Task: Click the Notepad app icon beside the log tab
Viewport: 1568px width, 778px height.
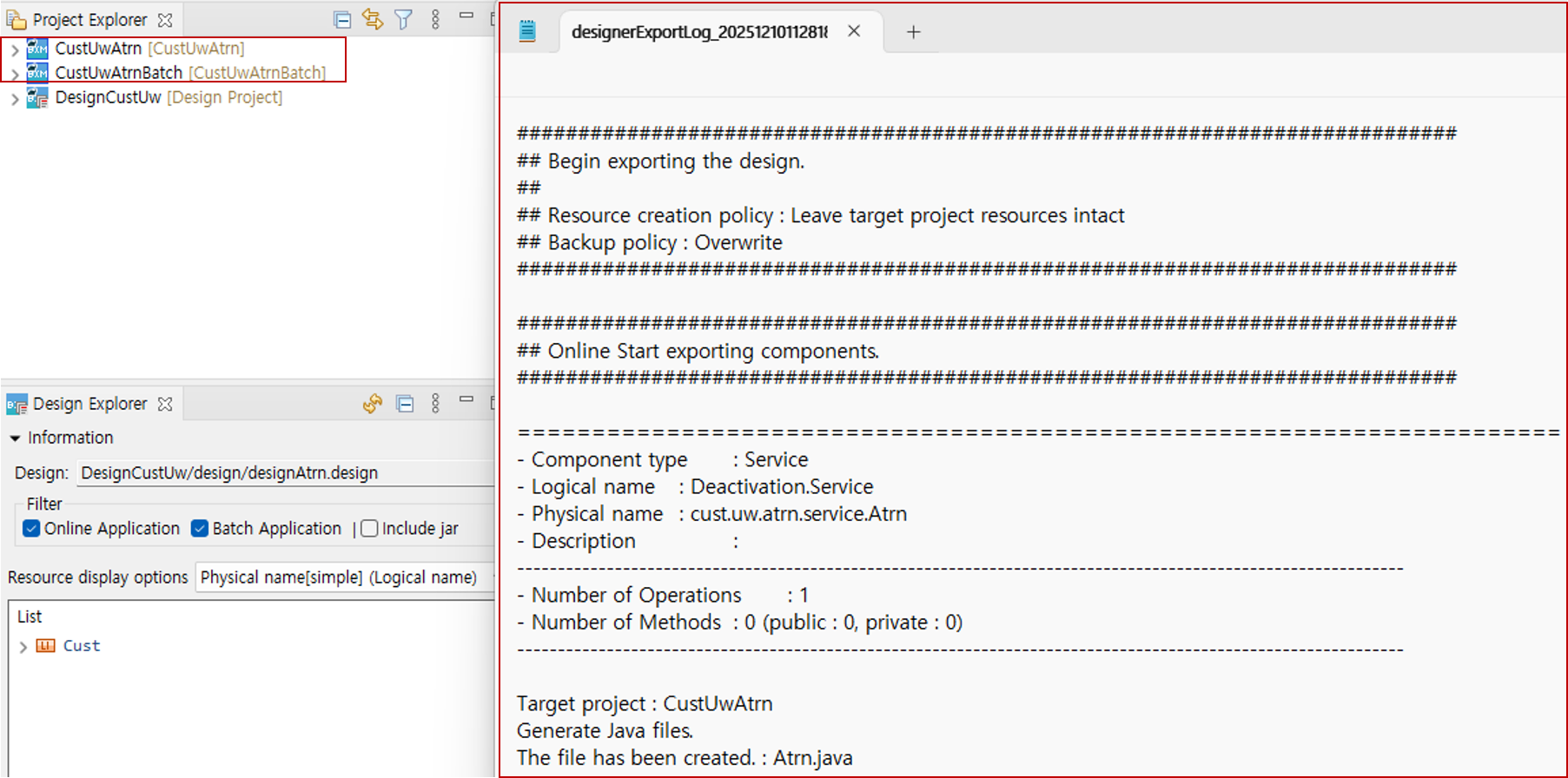Action: 527,32
